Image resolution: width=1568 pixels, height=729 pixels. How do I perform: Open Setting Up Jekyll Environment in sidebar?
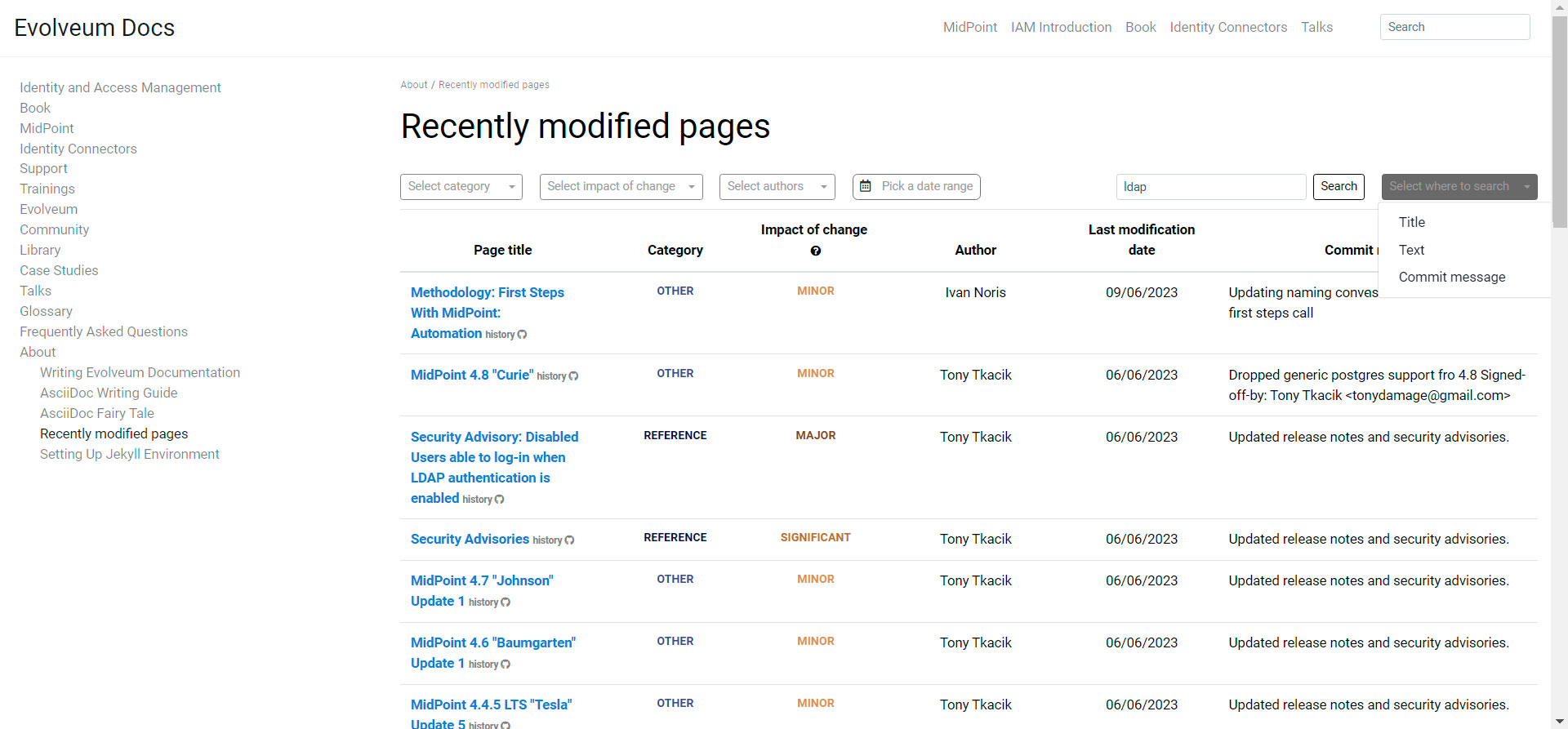click(130, 454)
